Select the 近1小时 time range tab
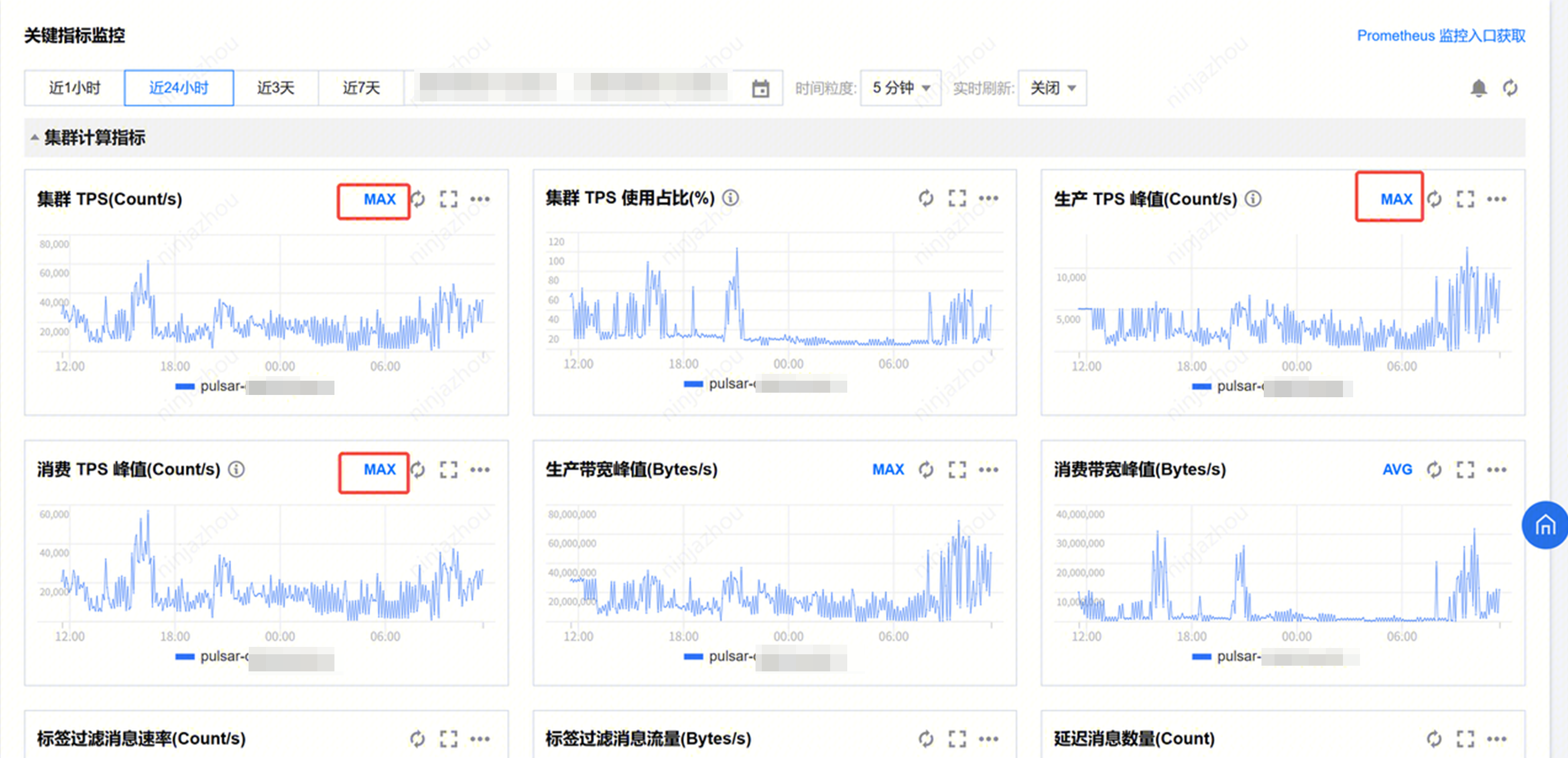Image resolution: width=1568 pixels, height=758 pixels. [74, 88]
